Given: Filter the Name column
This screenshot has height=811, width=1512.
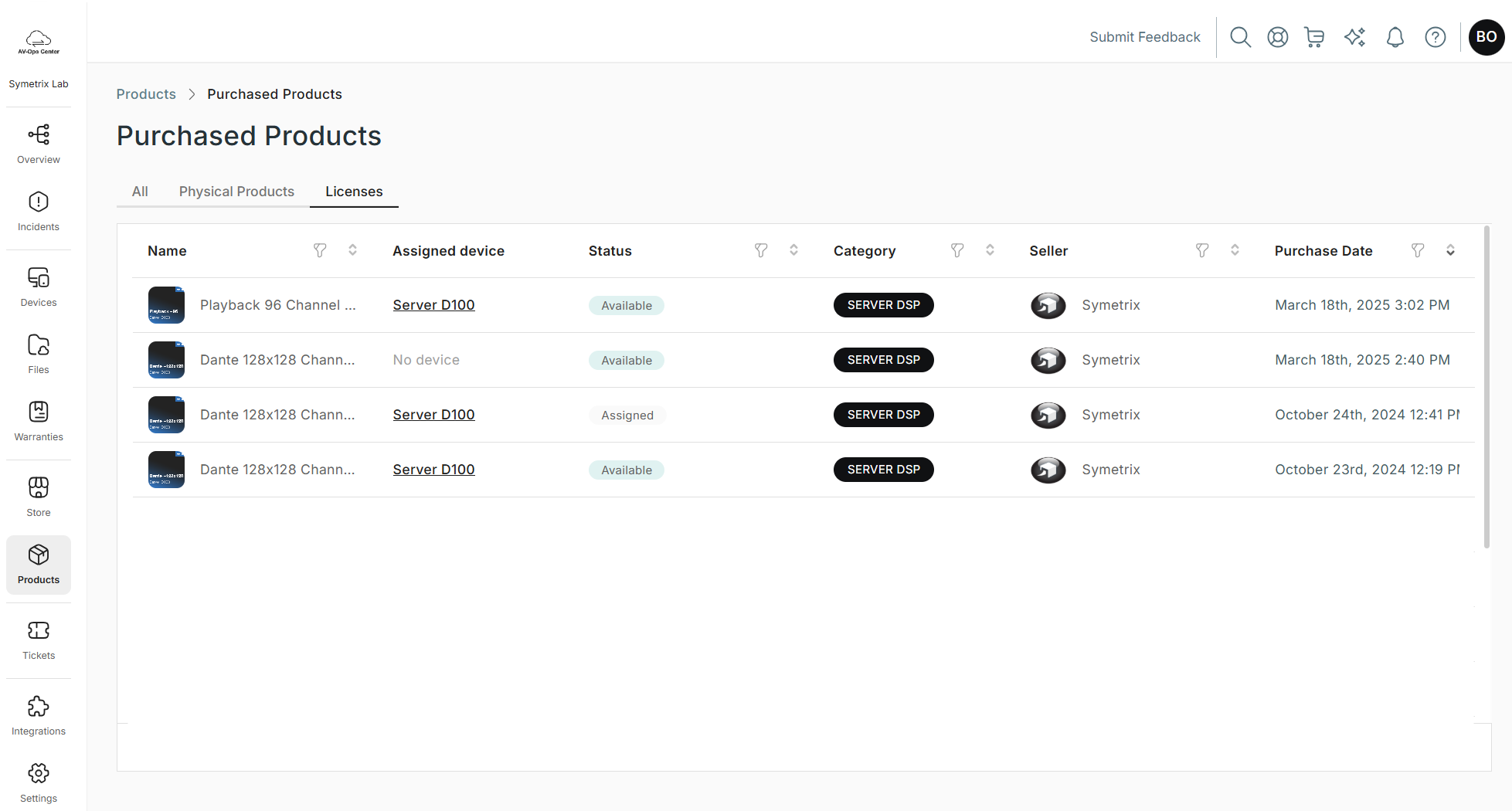Looking at the screenshot, I should 320,250.
